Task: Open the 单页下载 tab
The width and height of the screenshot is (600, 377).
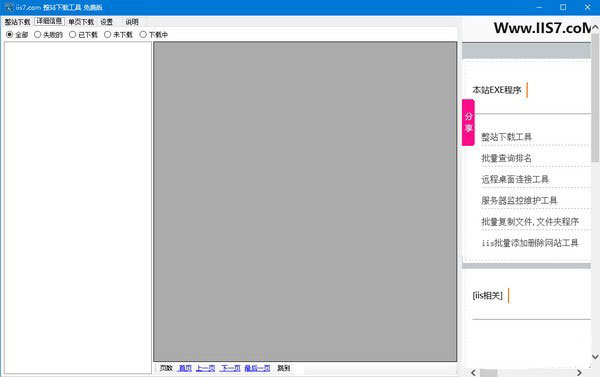Action: [81, 22]
